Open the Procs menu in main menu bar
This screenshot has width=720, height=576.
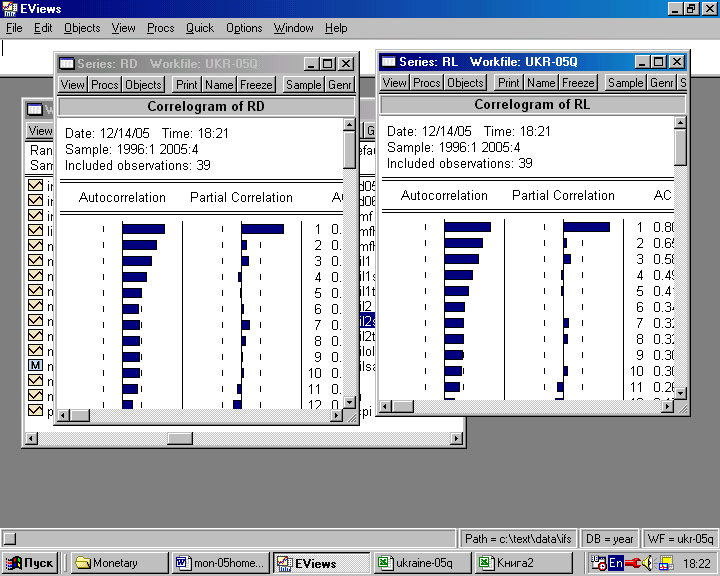point(161,28)
